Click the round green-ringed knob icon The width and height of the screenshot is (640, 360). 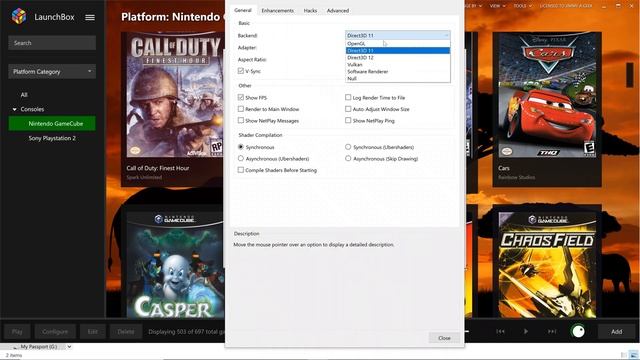point(578,331)
